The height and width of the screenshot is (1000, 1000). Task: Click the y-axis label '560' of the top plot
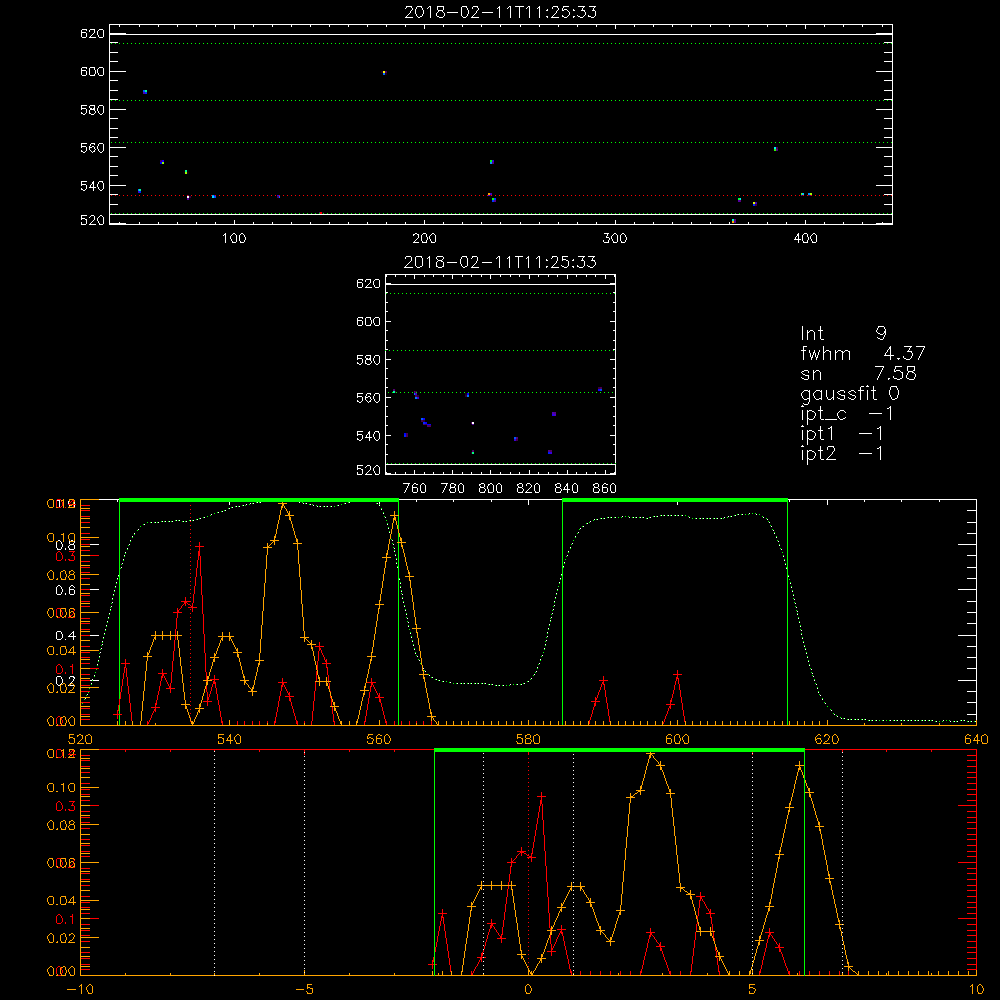coord(92,147)
